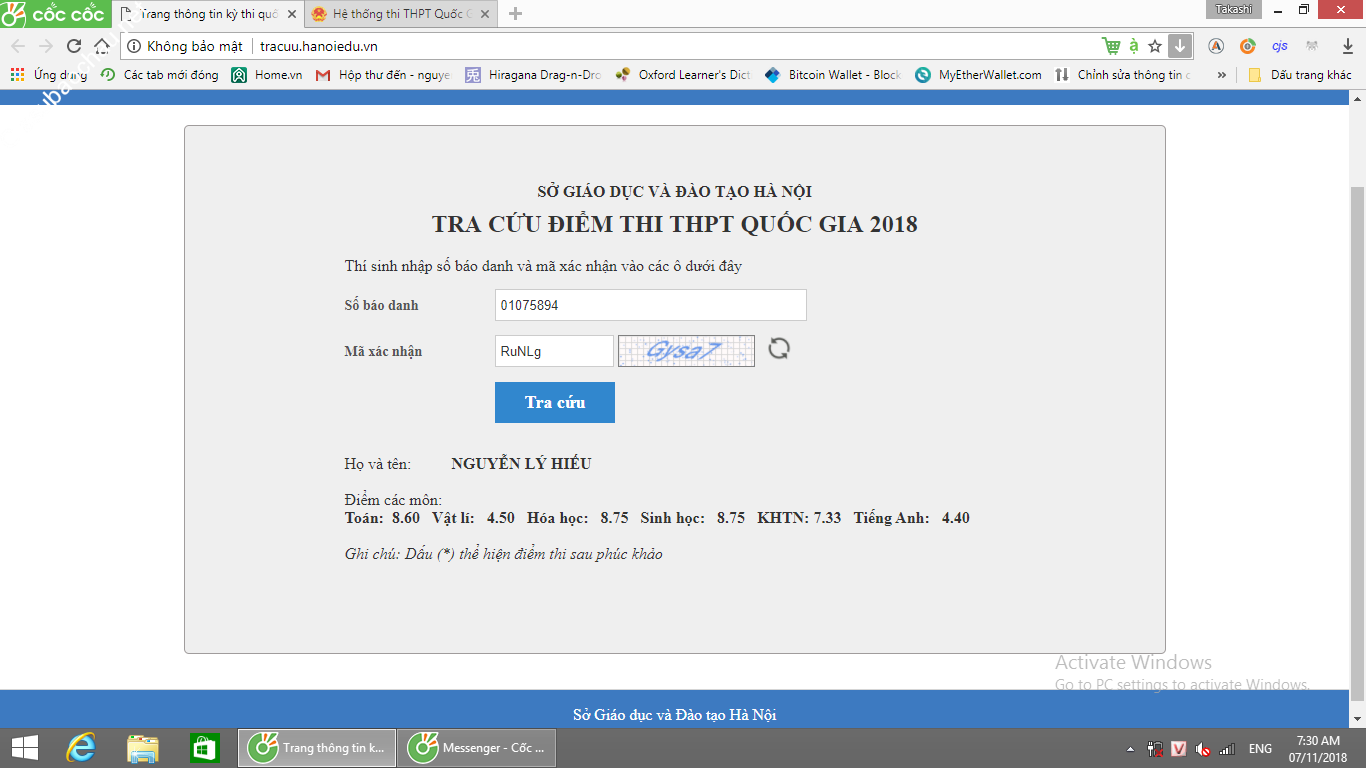Refresh the captcha verification image

pyautogui.click(x=779, y=349)
